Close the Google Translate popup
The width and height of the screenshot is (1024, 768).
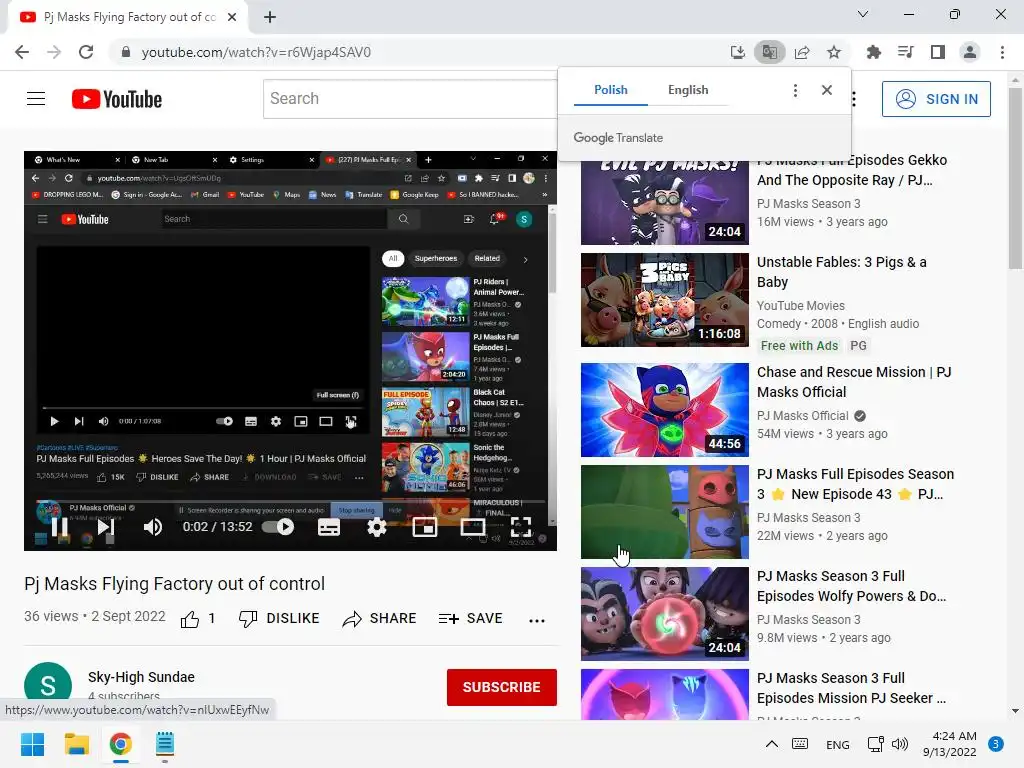tap(827, 90)
